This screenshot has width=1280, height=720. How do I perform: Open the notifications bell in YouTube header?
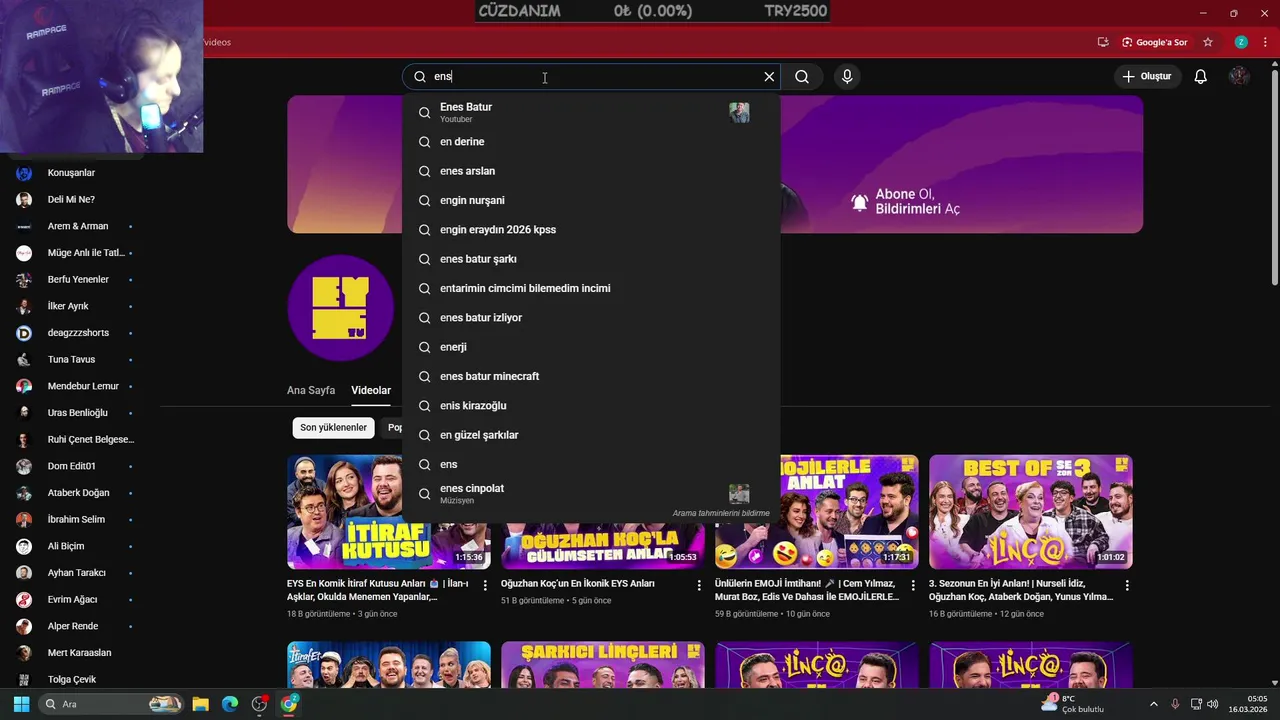pos(1201,77)
